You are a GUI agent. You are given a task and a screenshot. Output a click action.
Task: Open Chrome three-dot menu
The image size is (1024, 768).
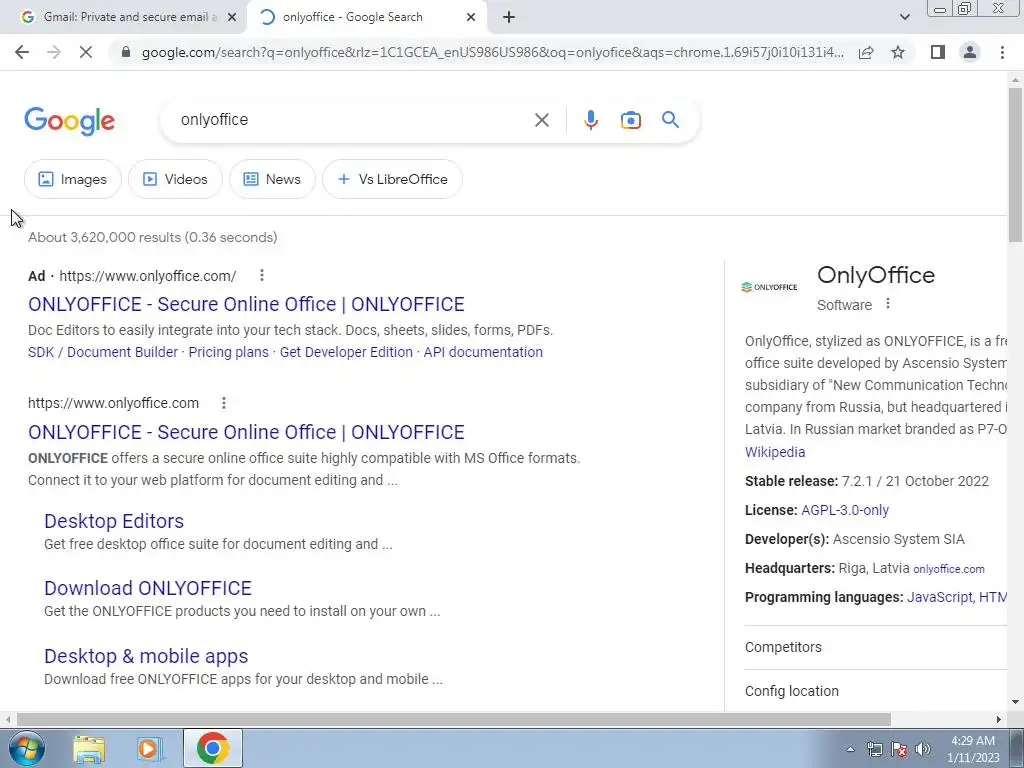(x=1002, y=52)
